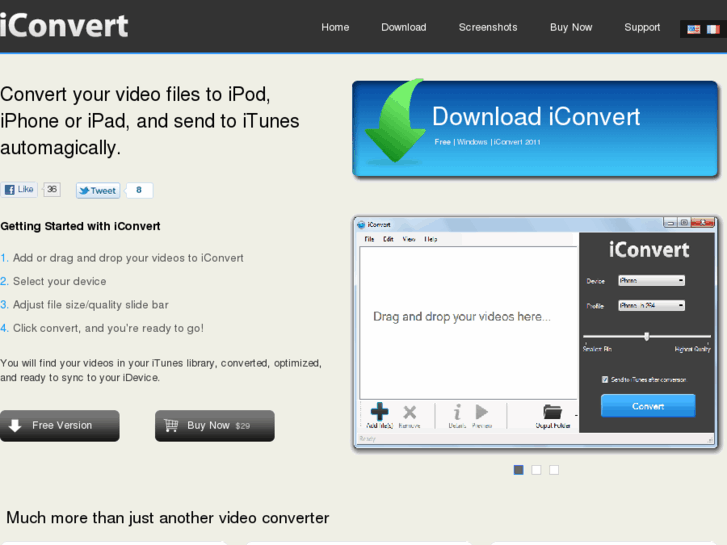
Task: Click the iConvert window title icon
Action: 361,225
